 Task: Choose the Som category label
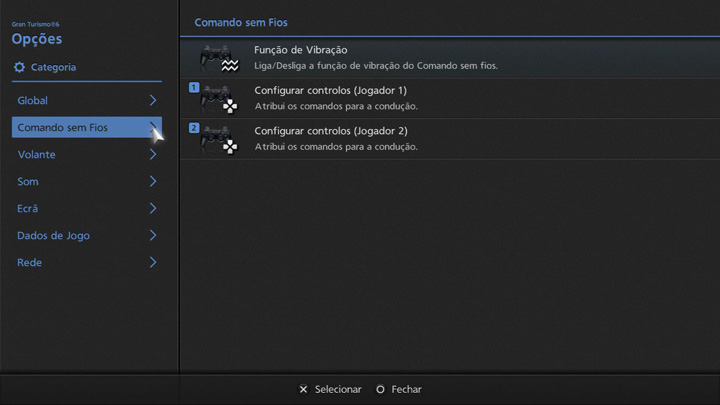[28, 182]
